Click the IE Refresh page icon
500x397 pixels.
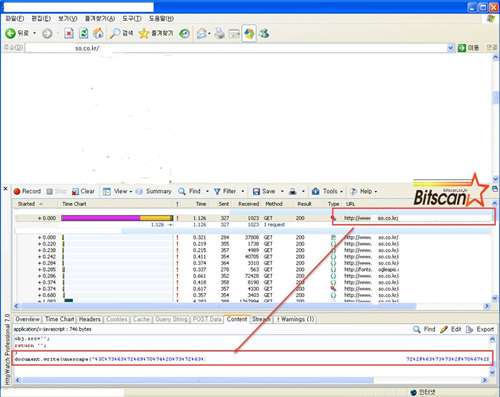(x=84, y=33)
